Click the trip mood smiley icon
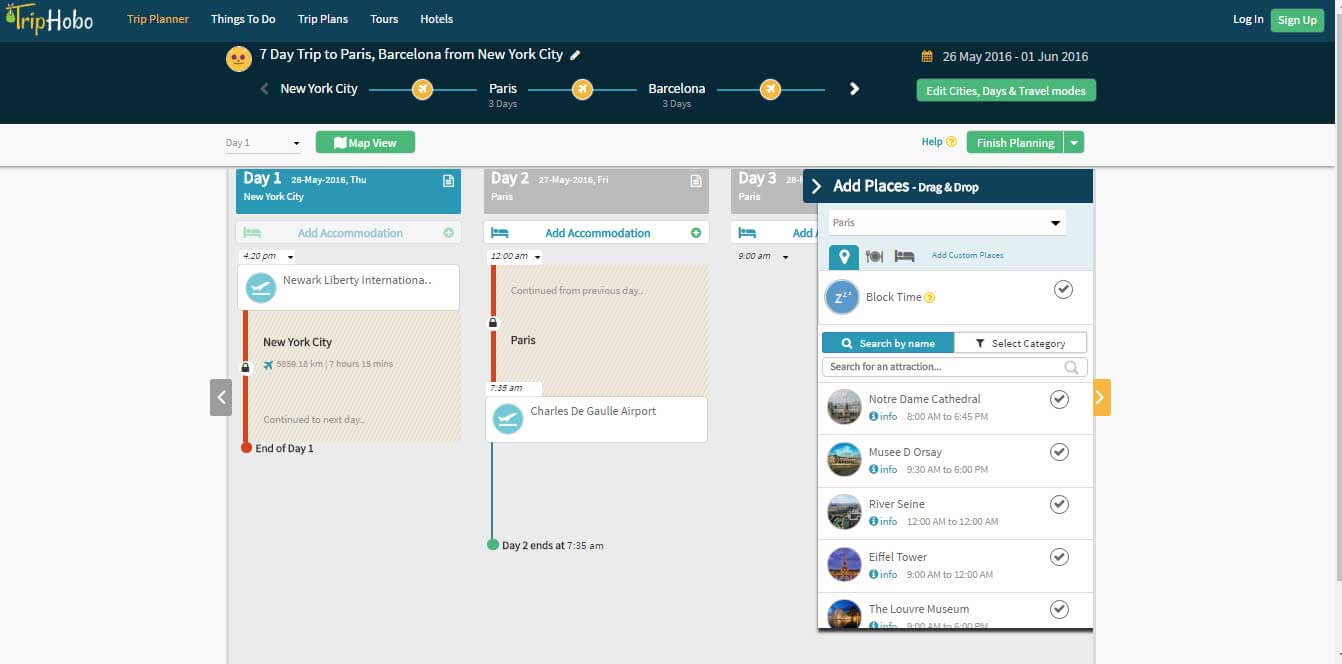 coord(238,58)
